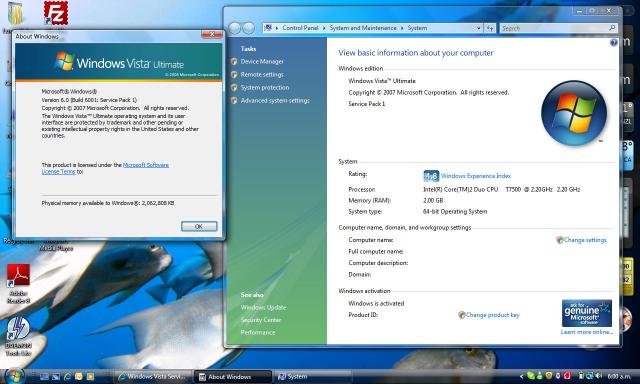
Task: Open Windows Update under See also
Action: pos(263,307)
